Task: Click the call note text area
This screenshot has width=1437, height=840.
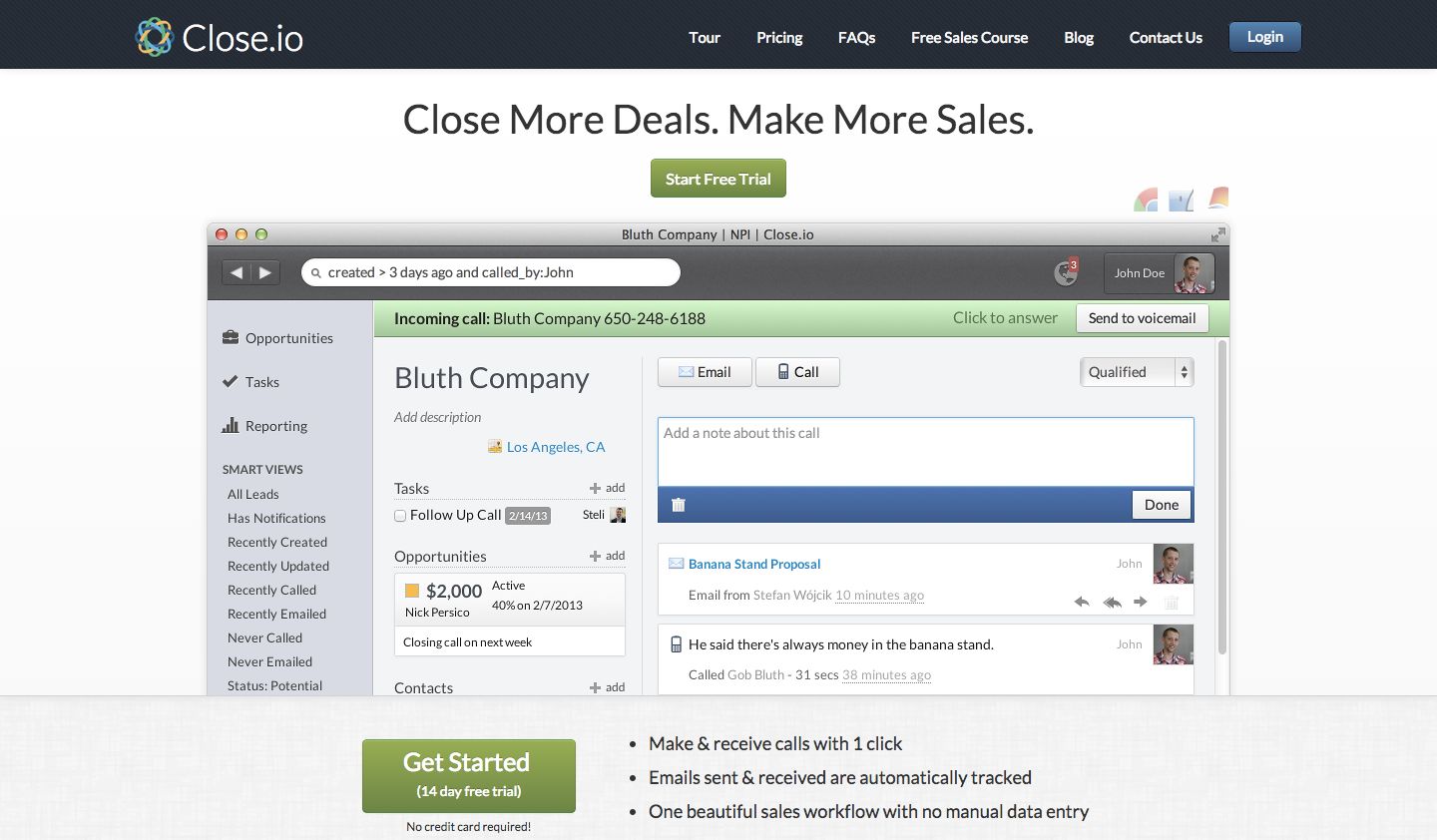Action: (925, 452)
